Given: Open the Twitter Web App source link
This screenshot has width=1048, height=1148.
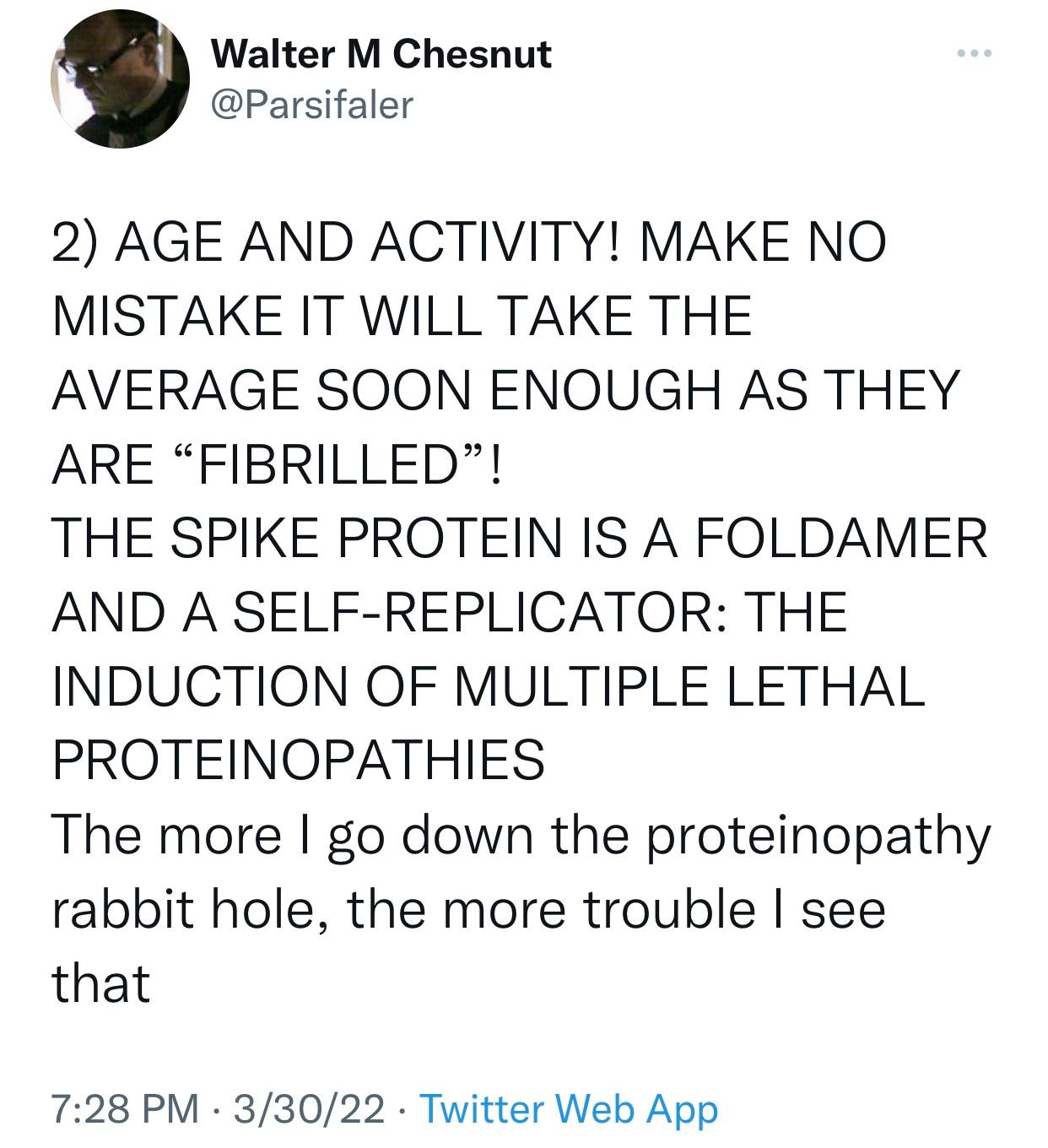Looking at the screenshot, I should click(x=568, y=1108).
